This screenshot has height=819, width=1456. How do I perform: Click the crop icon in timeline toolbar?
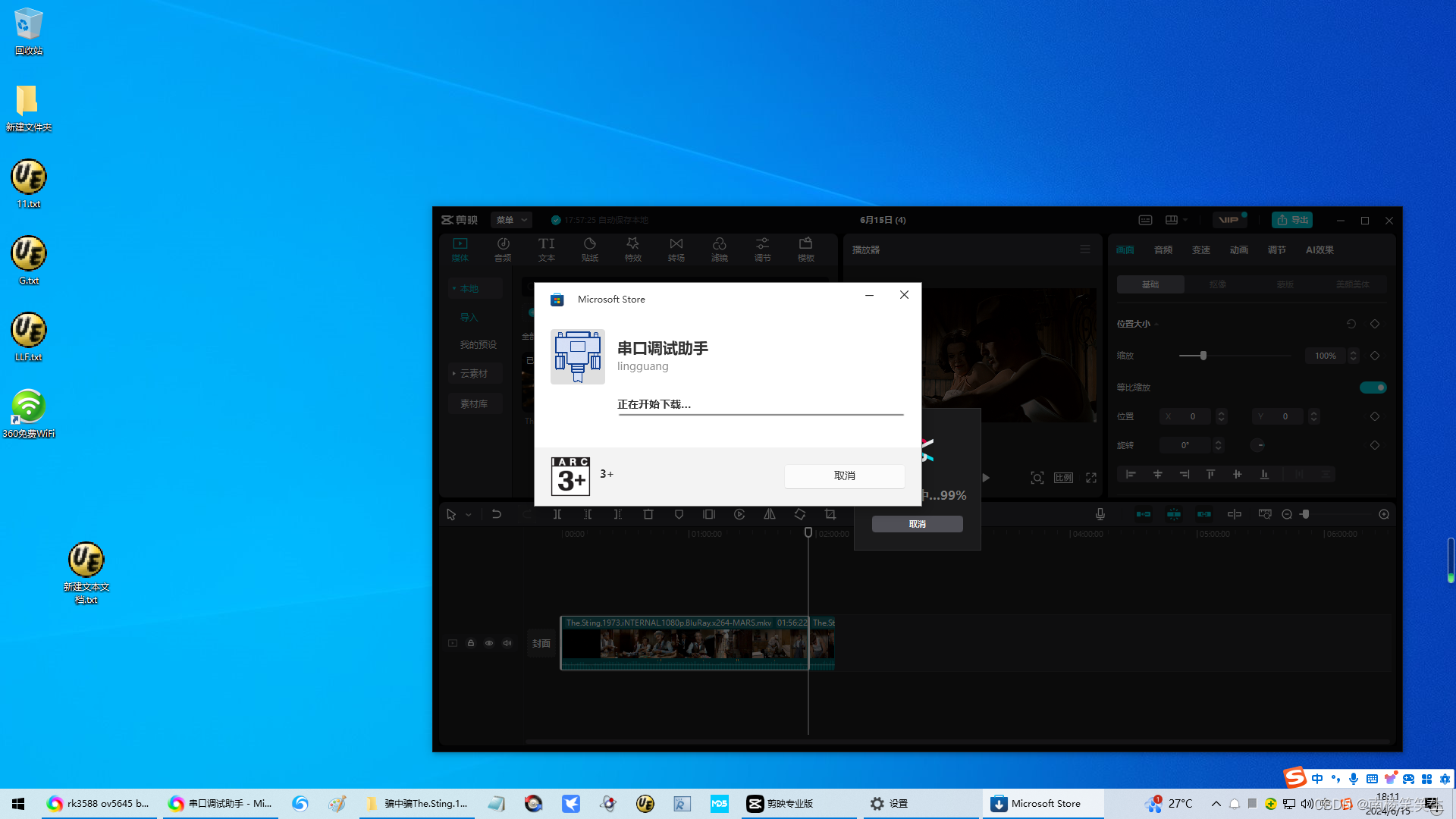click(x=830, y=514)
